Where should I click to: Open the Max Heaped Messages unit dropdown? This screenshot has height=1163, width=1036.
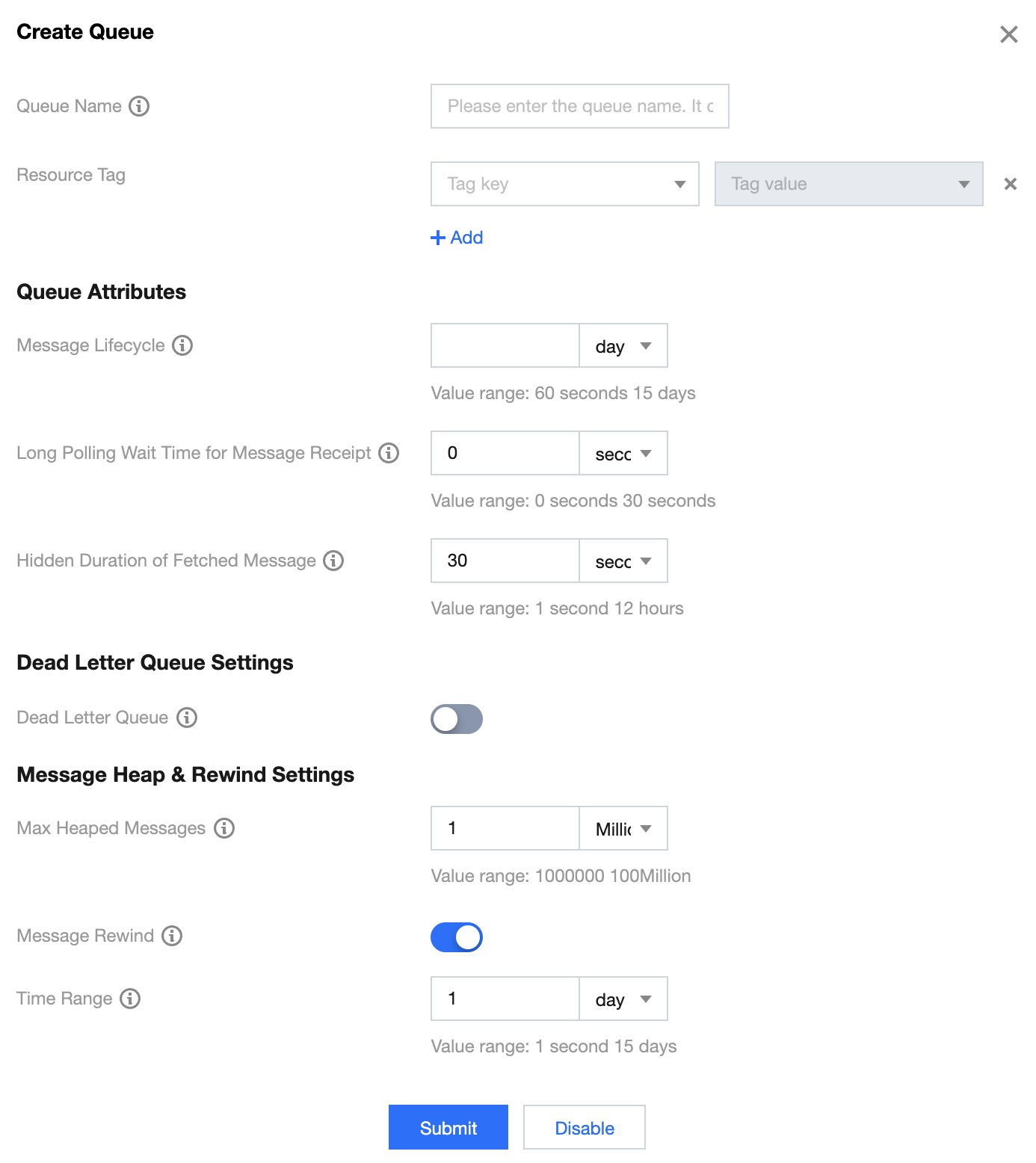click(623, 829)
